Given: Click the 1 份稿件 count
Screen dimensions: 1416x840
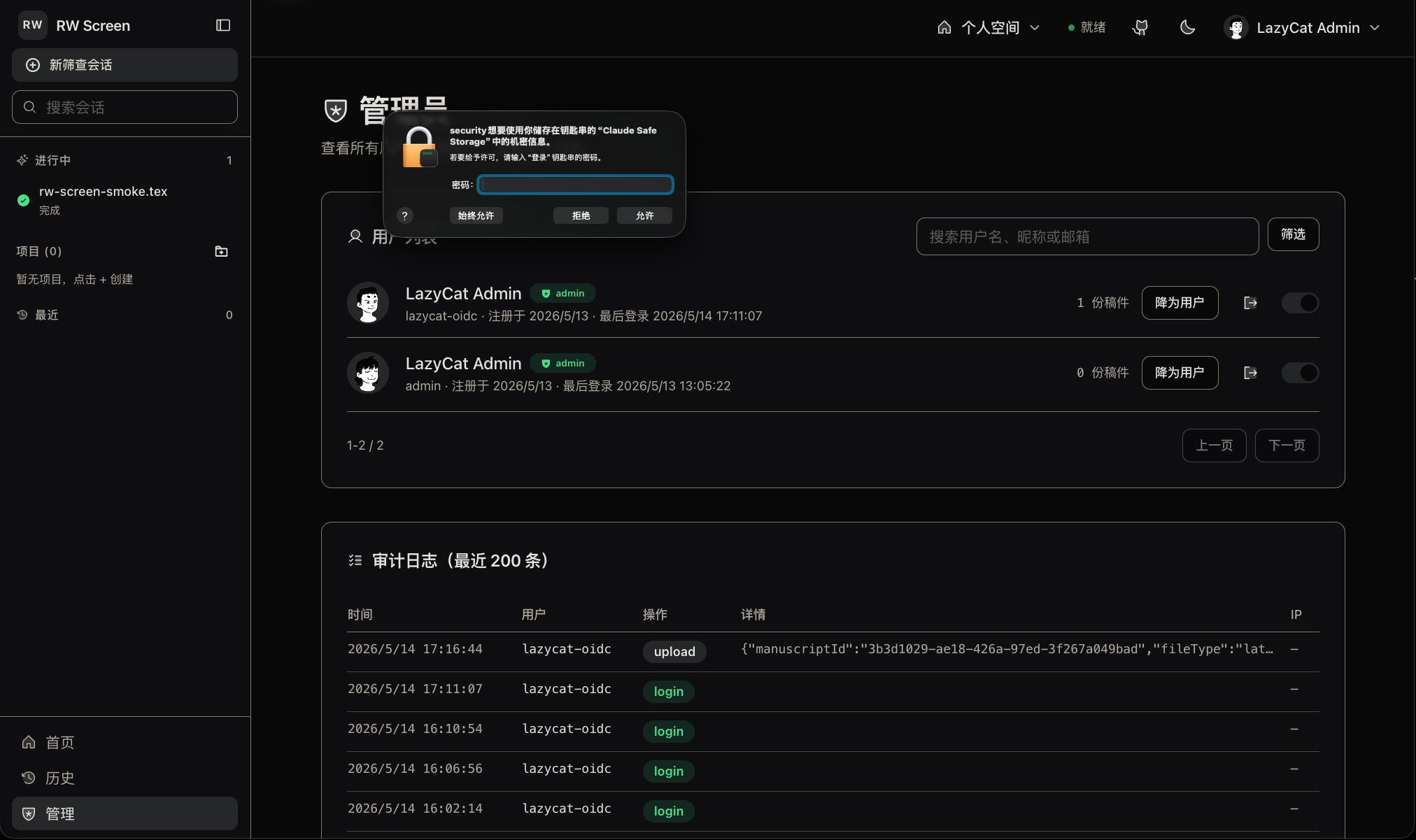Looking at the screenshot, I should pos(1103,303).
